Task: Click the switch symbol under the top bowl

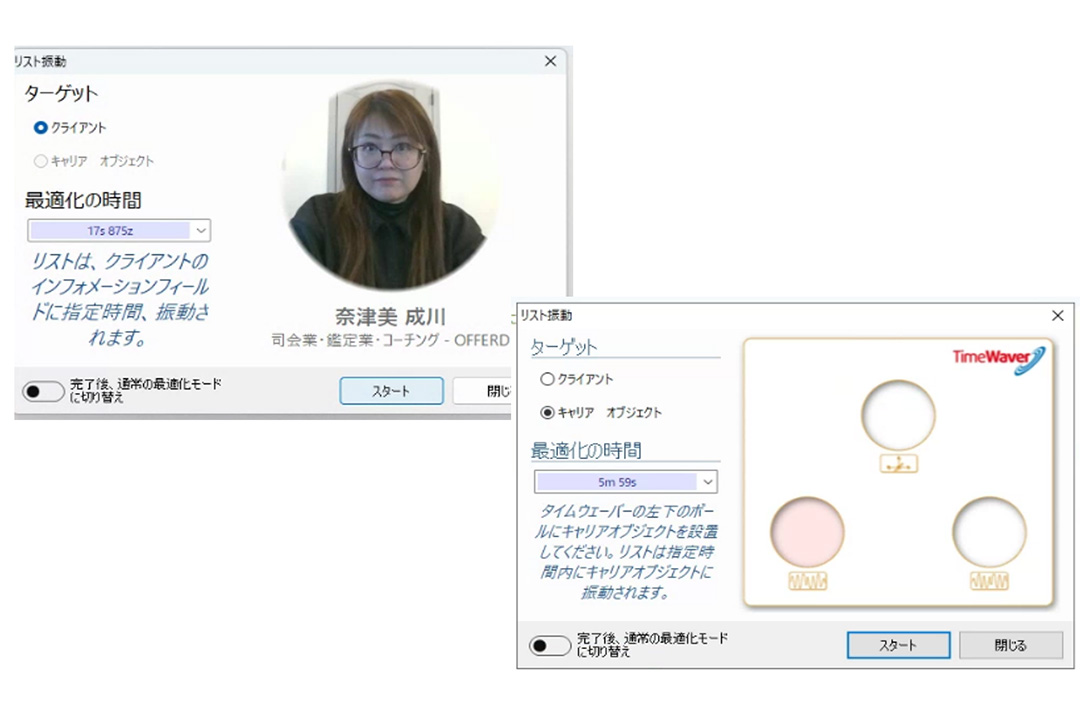Action: (x=899, y=464)
